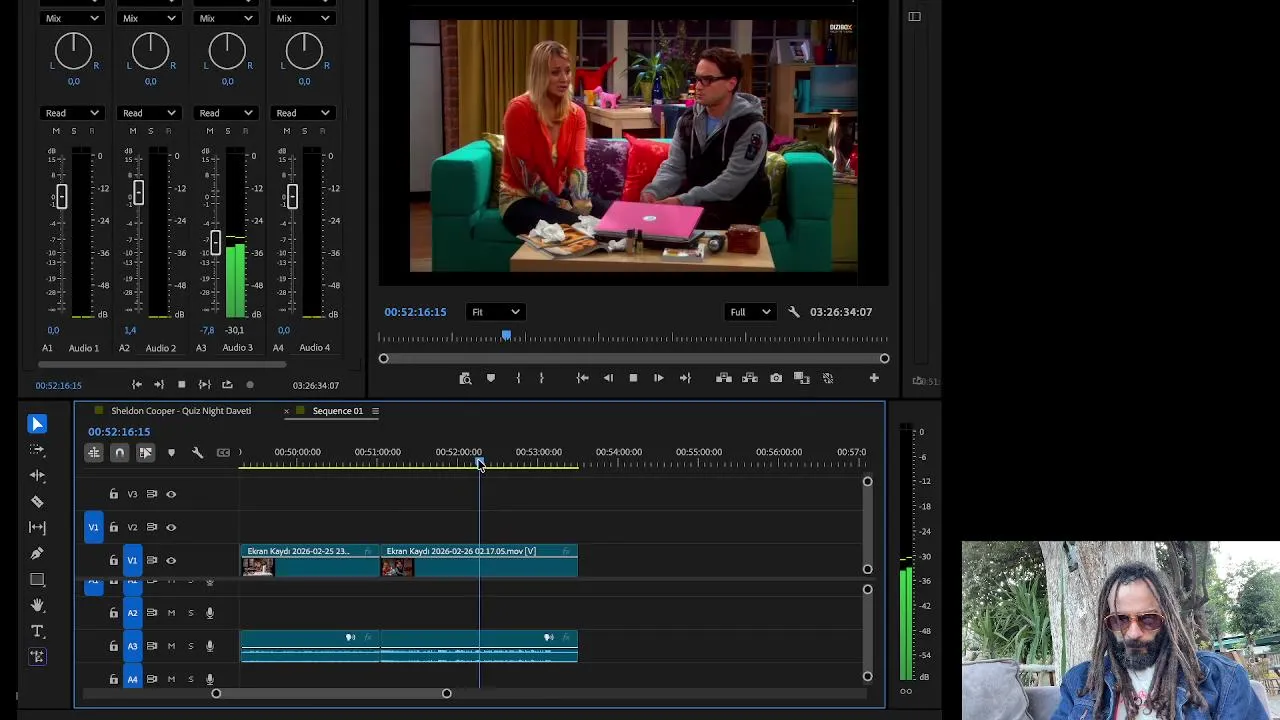Click the closed captions CC icon
1280x720 pixels.
coord(223,453)
